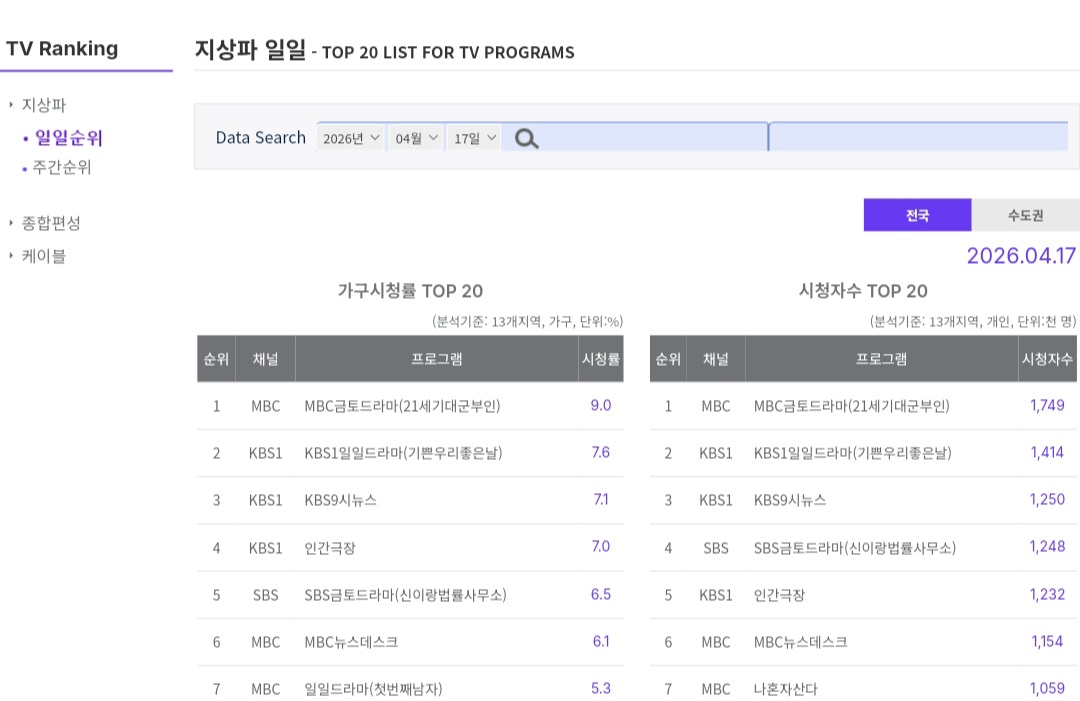
Task: Click the 나혼자산다 program row
Action: pos(785,689)
